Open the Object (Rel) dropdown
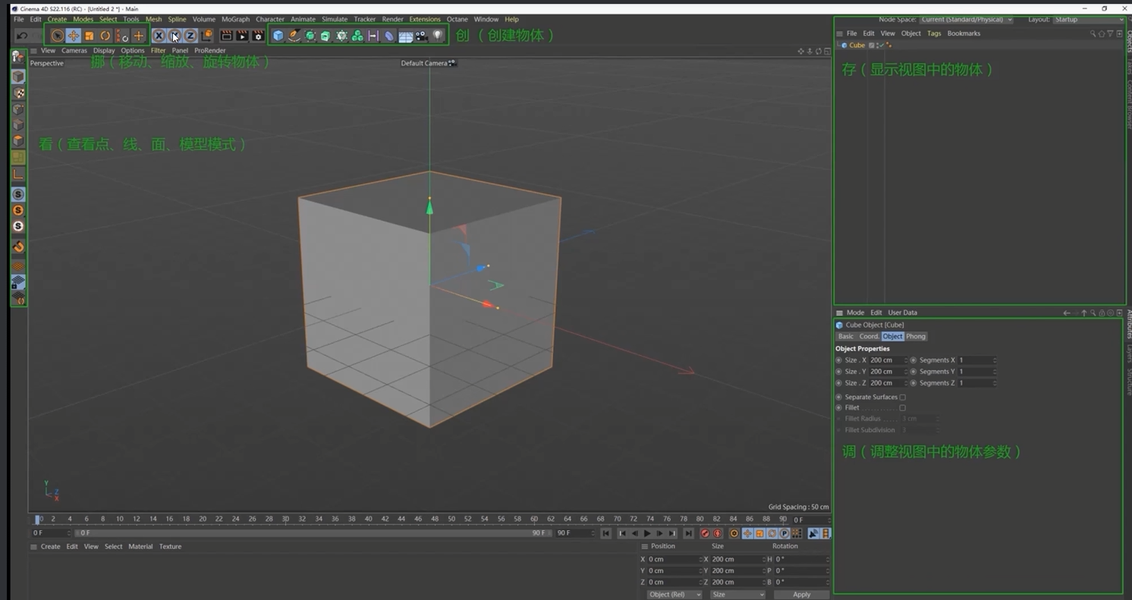The image size is (1132, 600). point(674,594)
